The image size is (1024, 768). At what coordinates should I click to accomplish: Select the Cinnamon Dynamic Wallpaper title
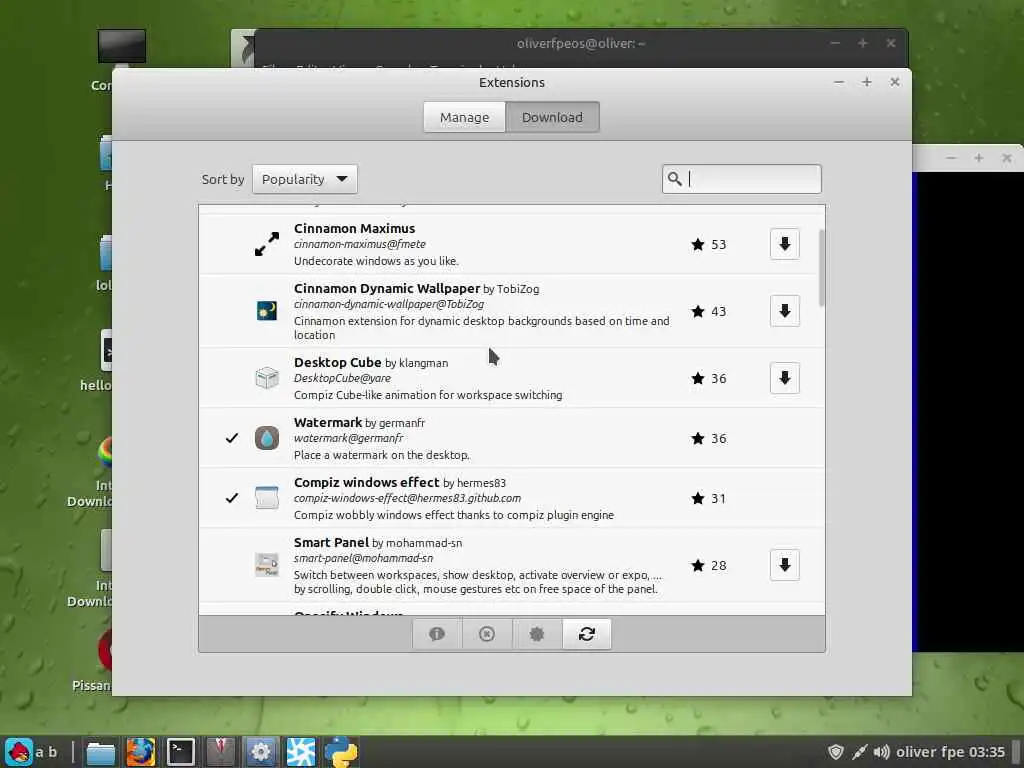[387, 289]
